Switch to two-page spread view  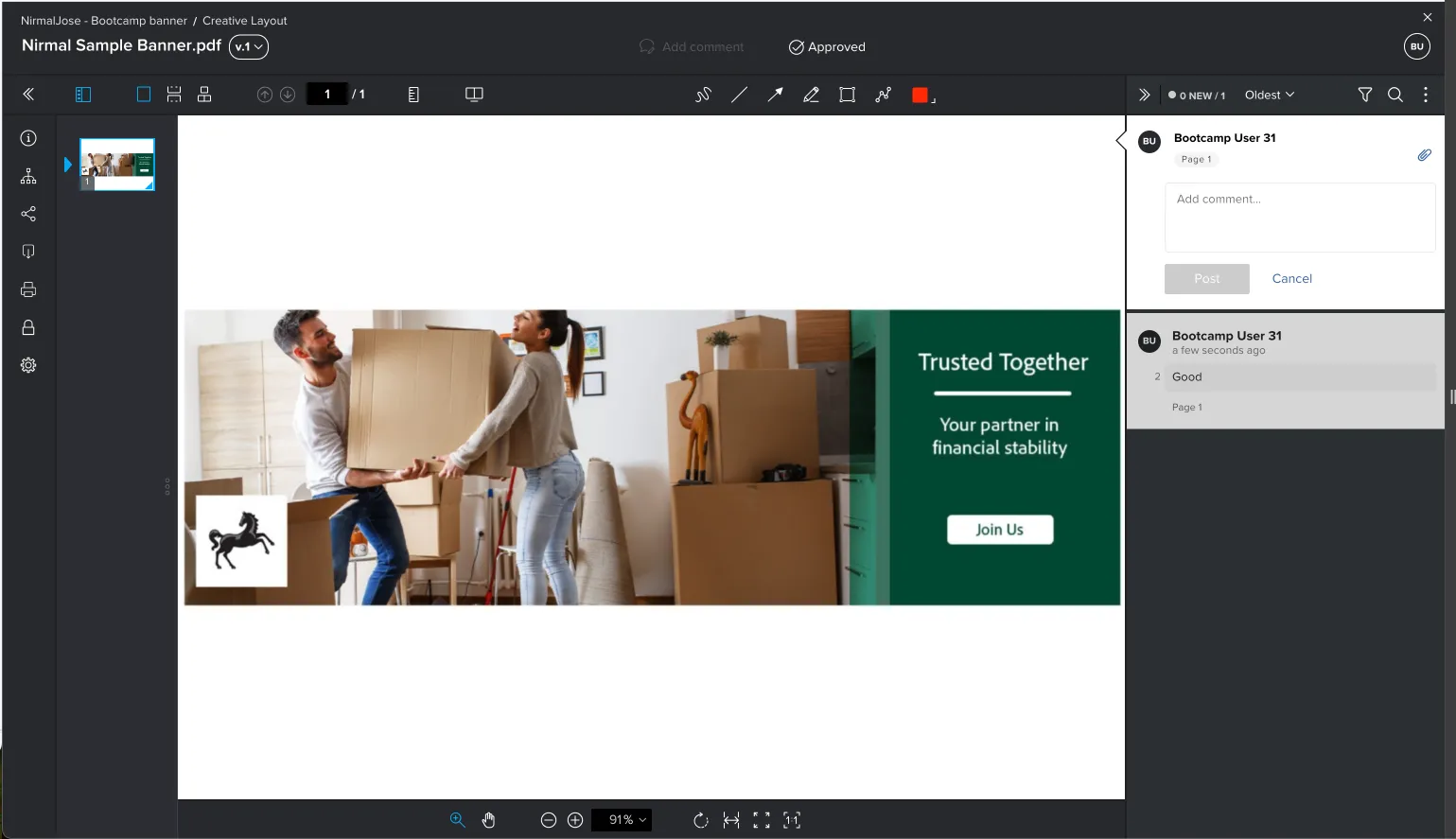tap(204, 95)
